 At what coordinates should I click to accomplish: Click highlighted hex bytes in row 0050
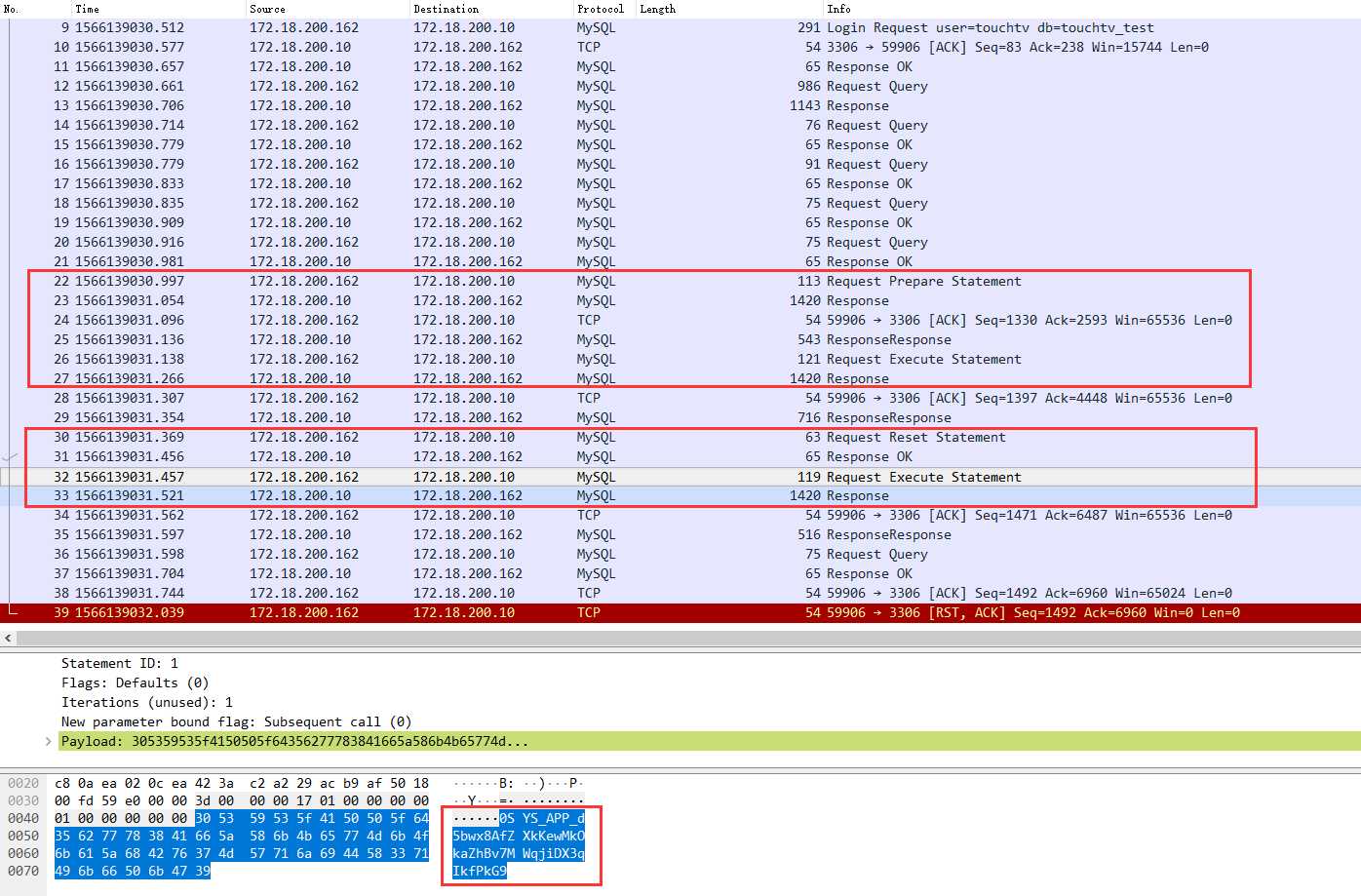242,836
